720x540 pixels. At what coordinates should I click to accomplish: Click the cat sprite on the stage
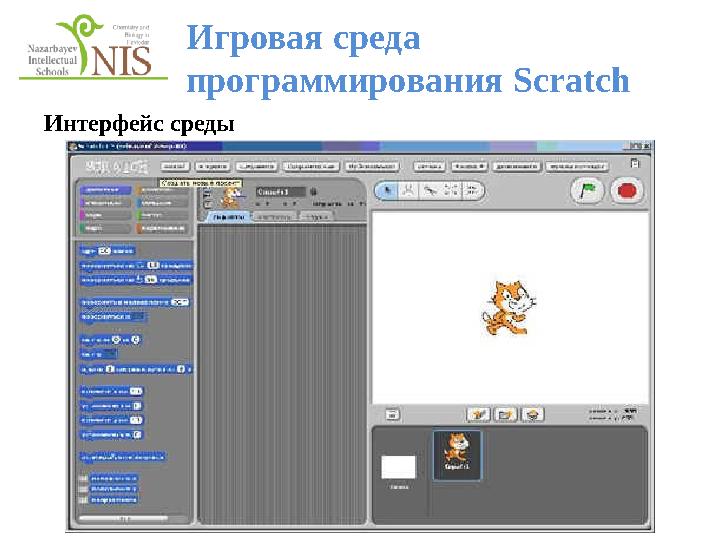coord(509,308)
